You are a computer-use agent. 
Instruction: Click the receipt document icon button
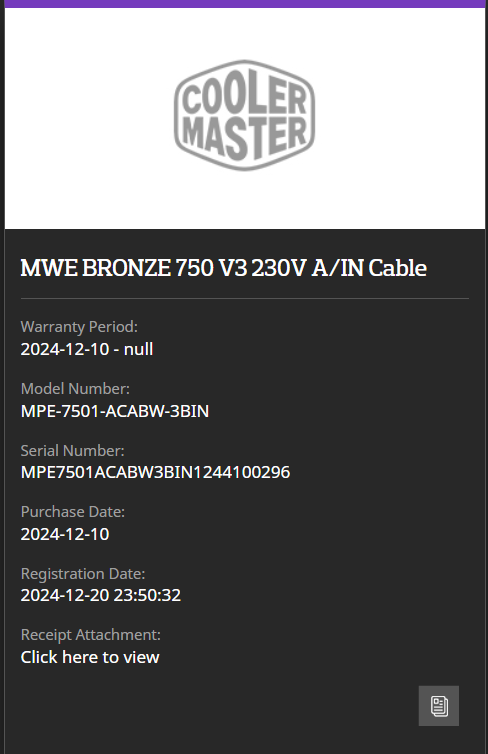(x=438, y=705)
